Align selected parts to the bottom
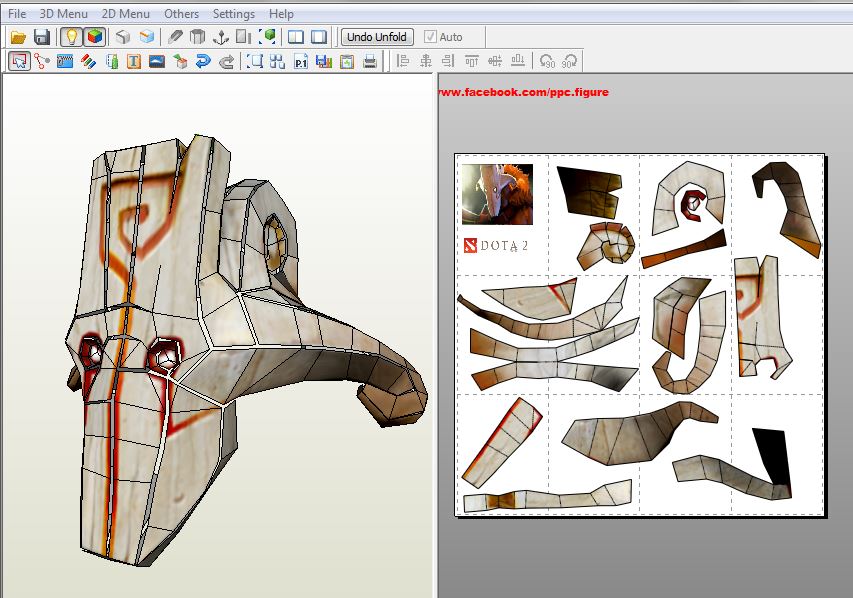The image size is (853, 598). pos(517,61)
